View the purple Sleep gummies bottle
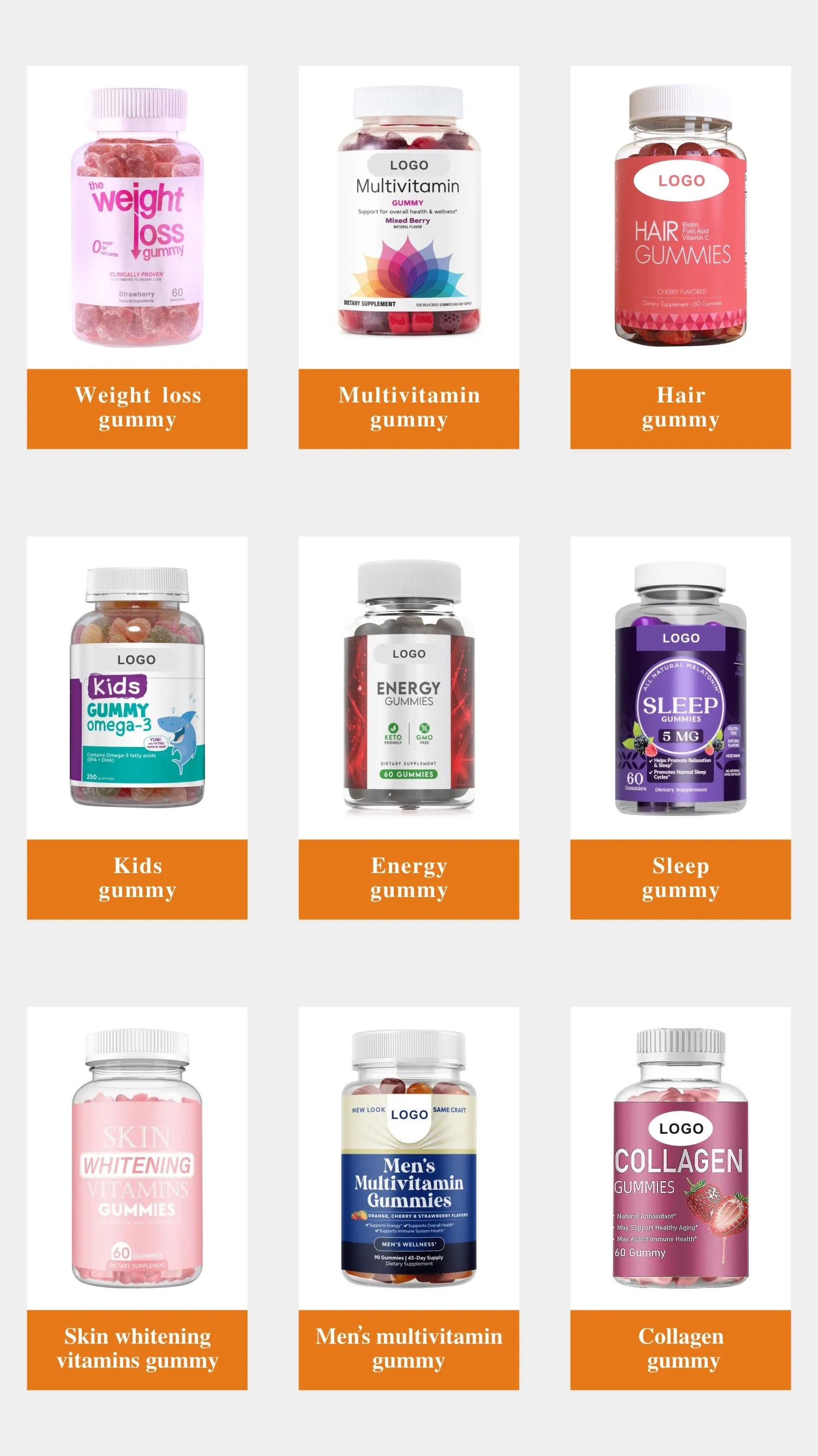 (x=681, y=688)
